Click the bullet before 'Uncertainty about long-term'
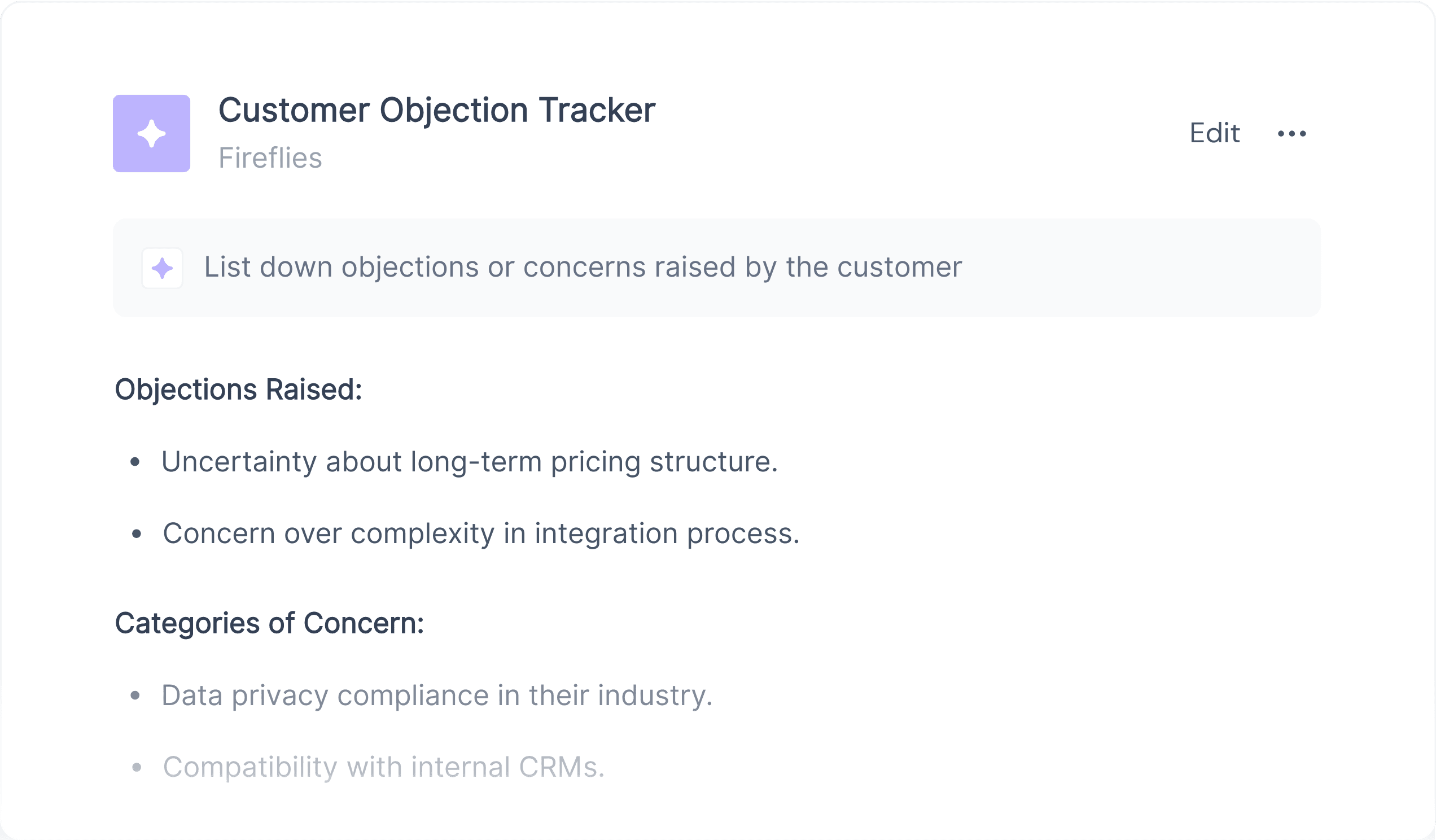1436x840 pixels. 135,462
